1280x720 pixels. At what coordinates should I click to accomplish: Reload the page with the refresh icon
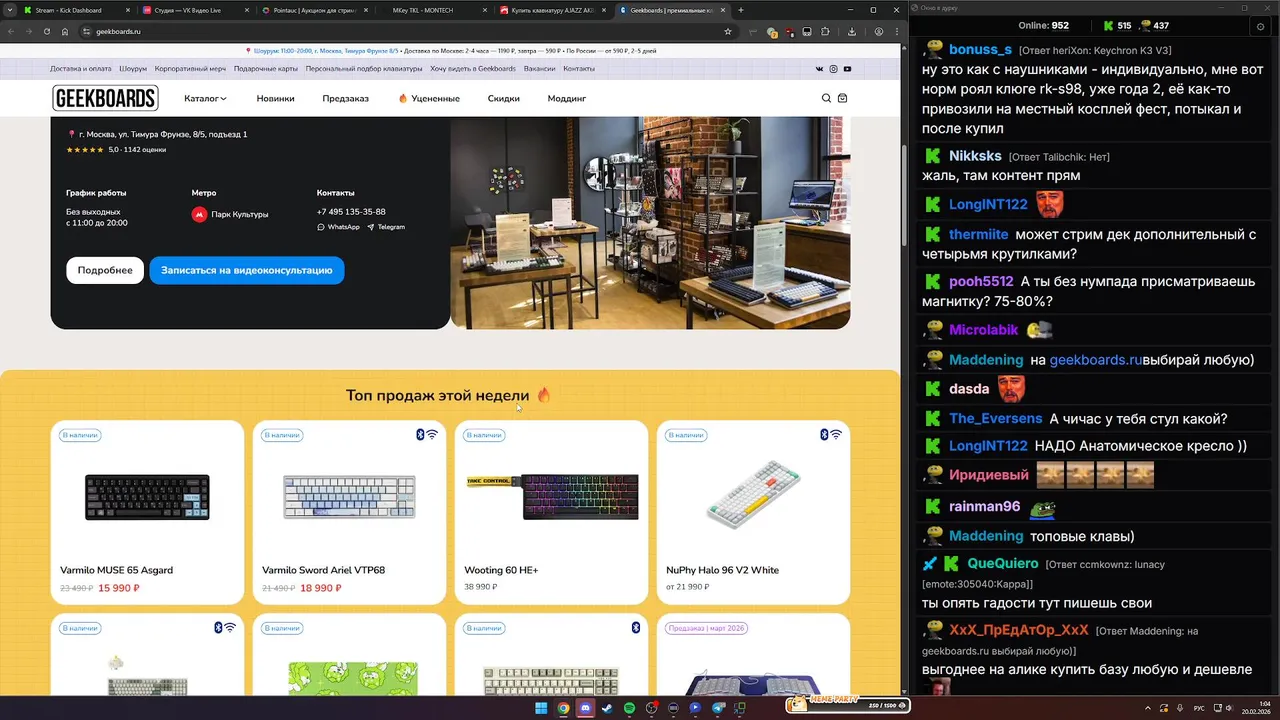[47, 31]
